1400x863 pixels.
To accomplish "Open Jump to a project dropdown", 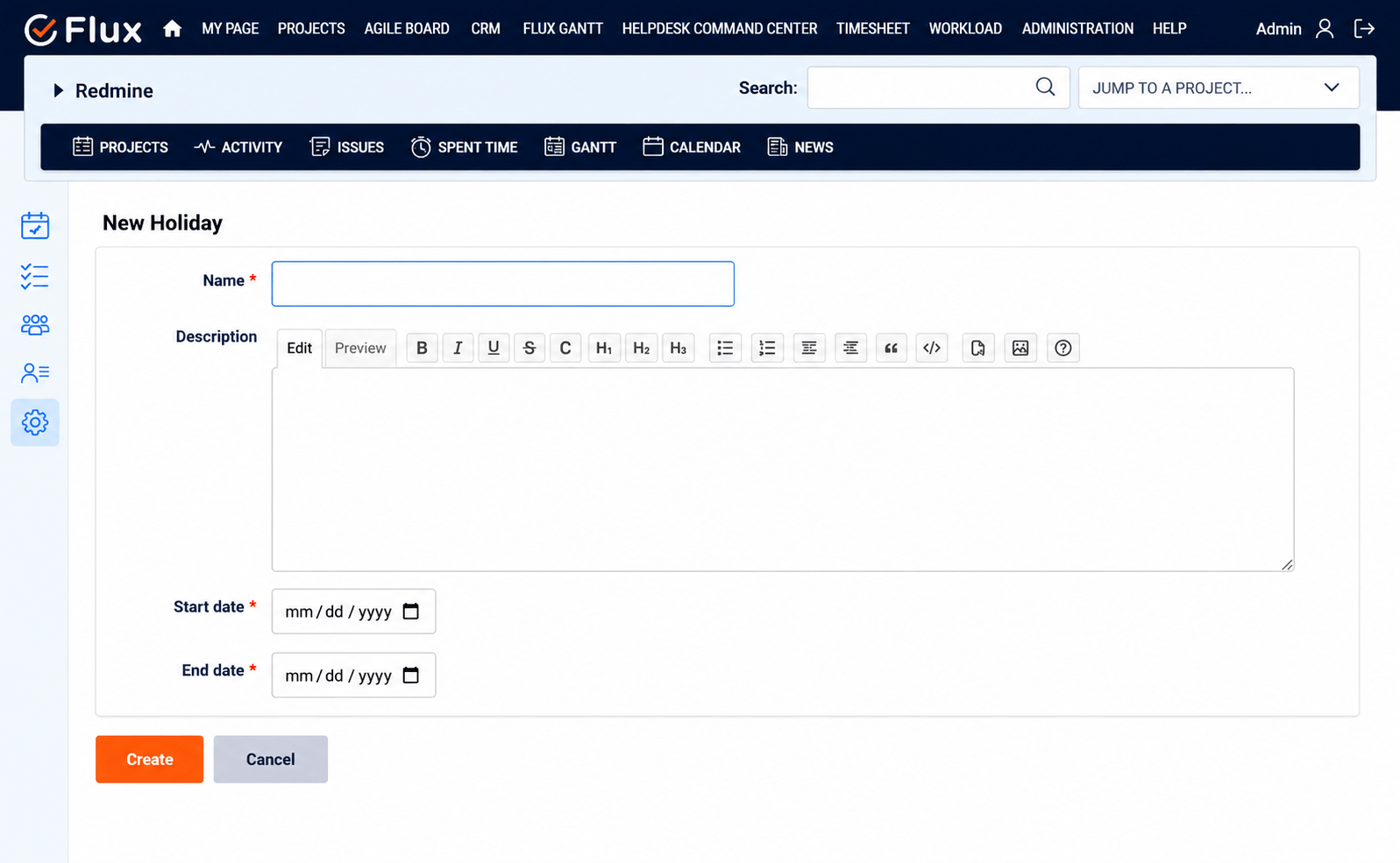I will (x=1219, y=88).
